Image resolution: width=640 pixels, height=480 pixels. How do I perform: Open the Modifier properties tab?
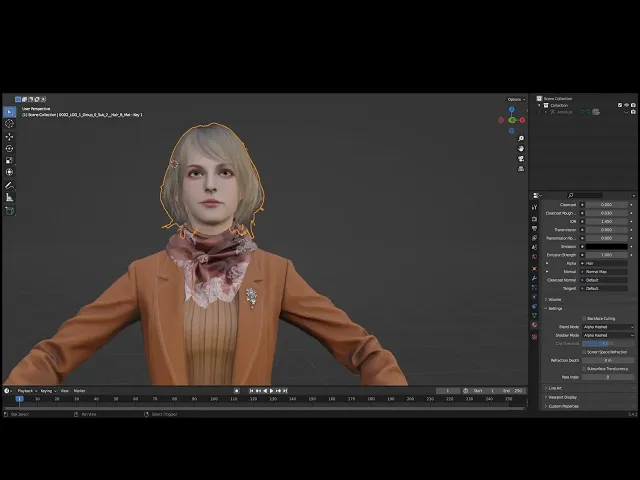click(x=534, y=278)
